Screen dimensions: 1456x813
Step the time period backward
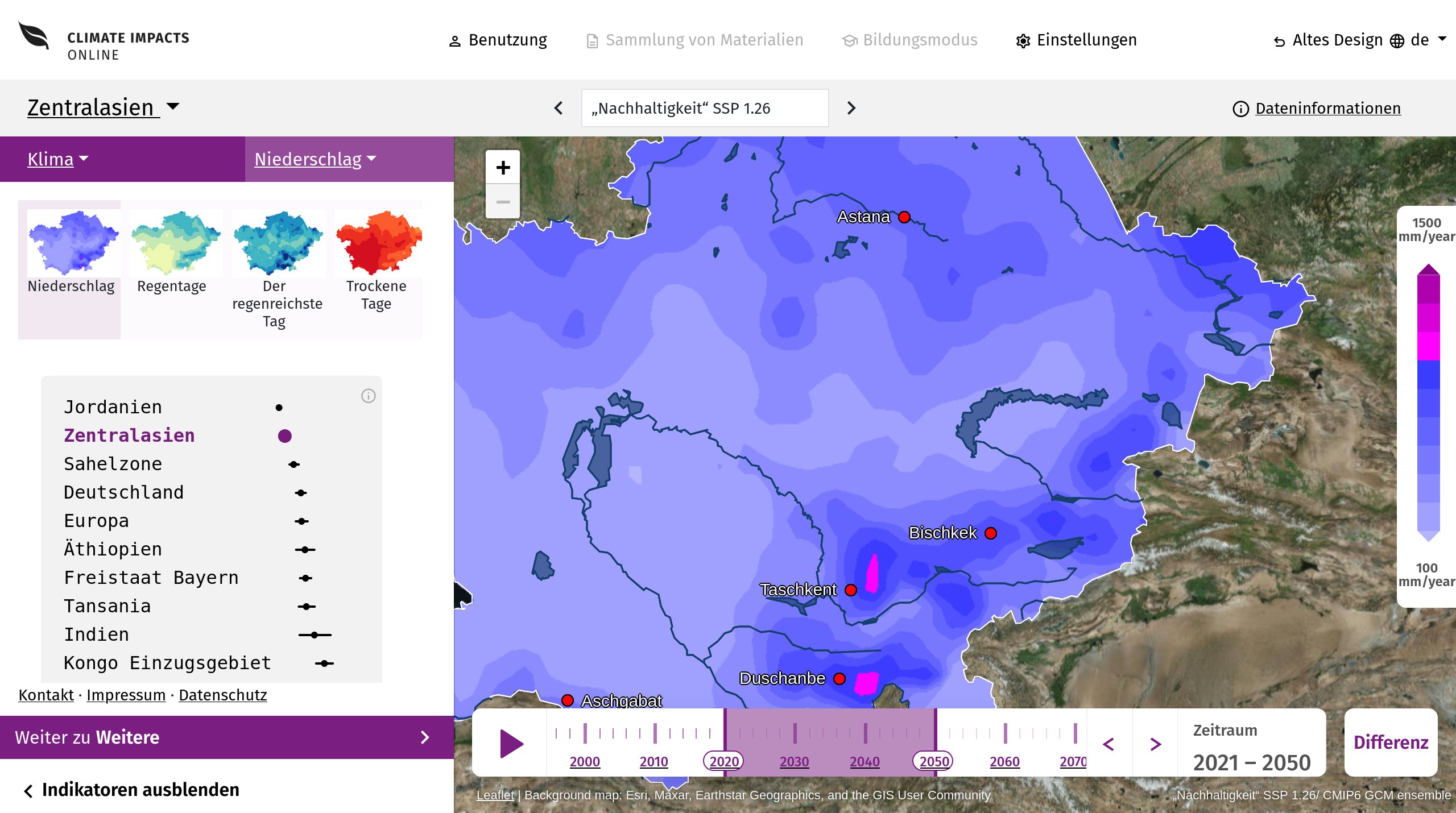1108,744
